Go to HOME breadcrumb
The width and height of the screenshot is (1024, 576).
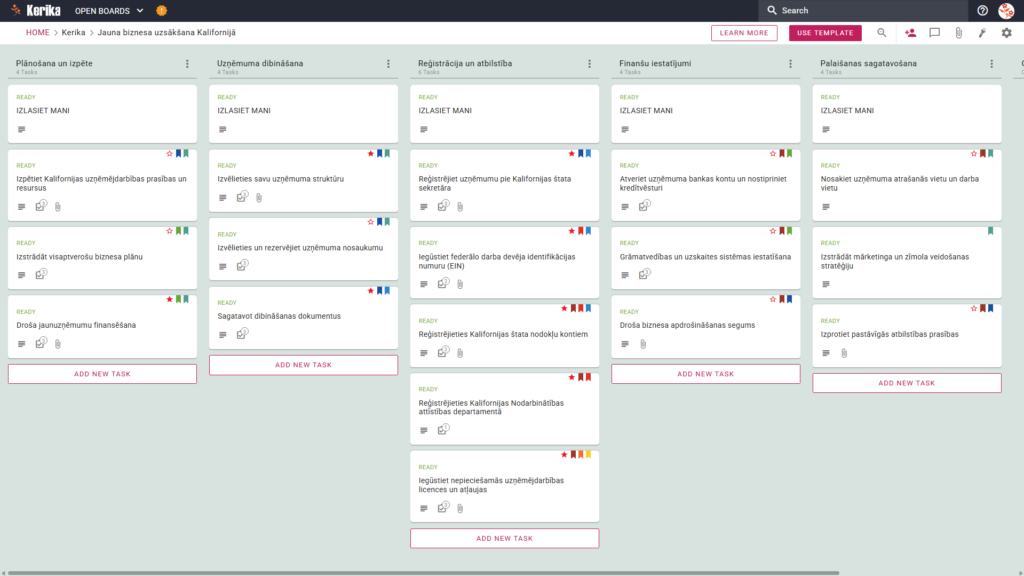[x=37, y=33]
